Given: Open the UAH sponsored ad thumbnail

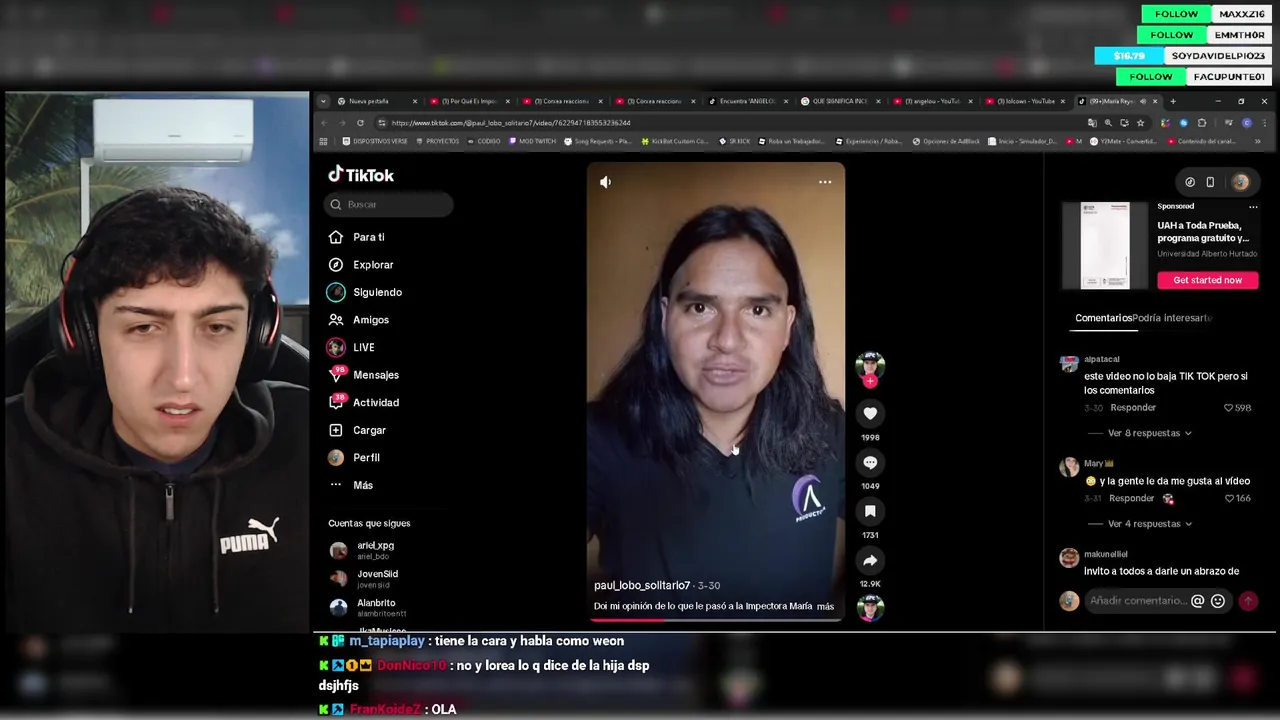Looking at the screenshot, I should pyautogui.click(x=1104, y=246).
